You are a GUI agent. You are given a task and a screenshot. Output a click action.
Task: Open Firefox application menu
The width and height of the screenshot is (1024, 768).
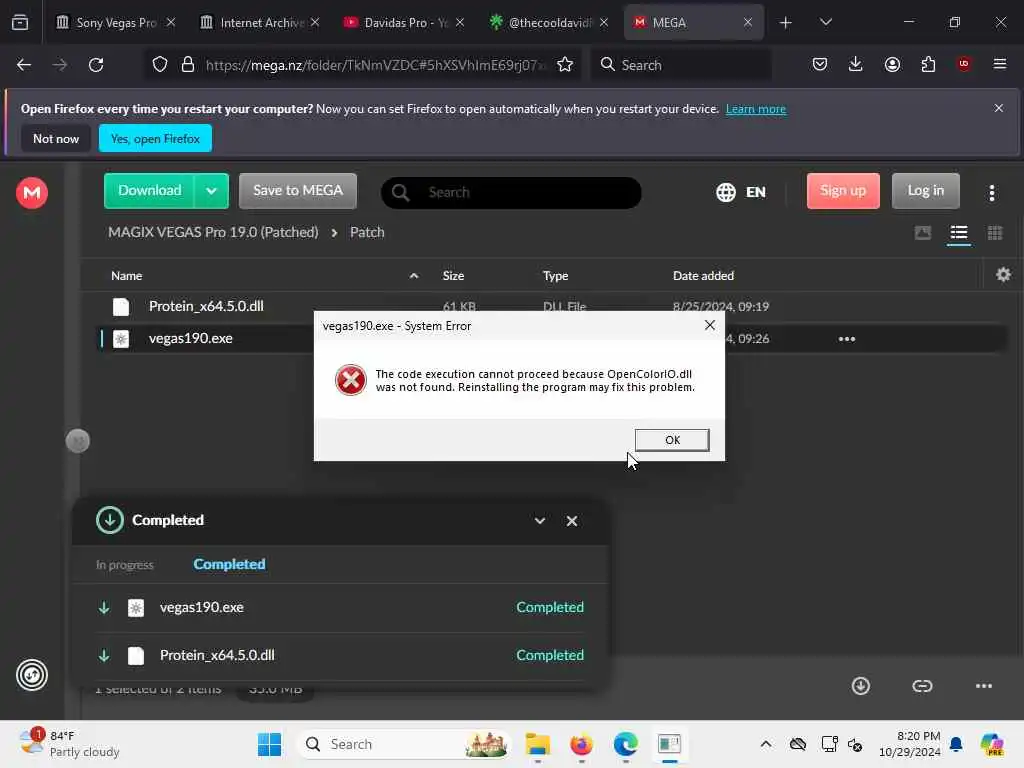pos(1000,64)
